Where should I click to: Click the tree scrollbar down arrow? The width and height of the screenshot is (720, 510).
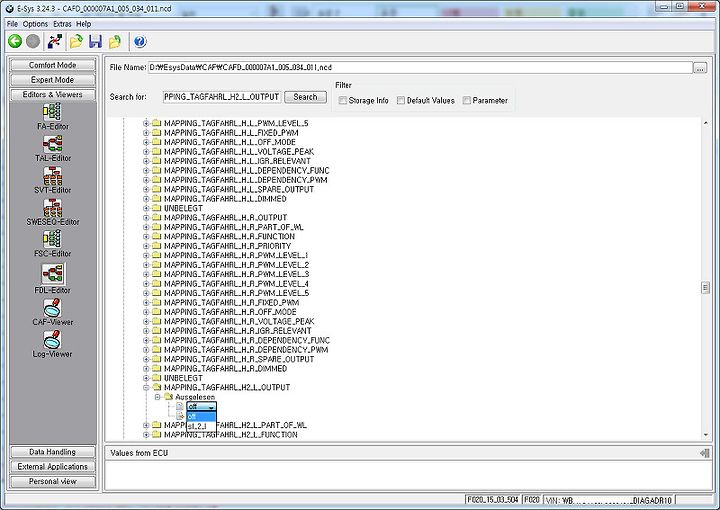(705, 435)
